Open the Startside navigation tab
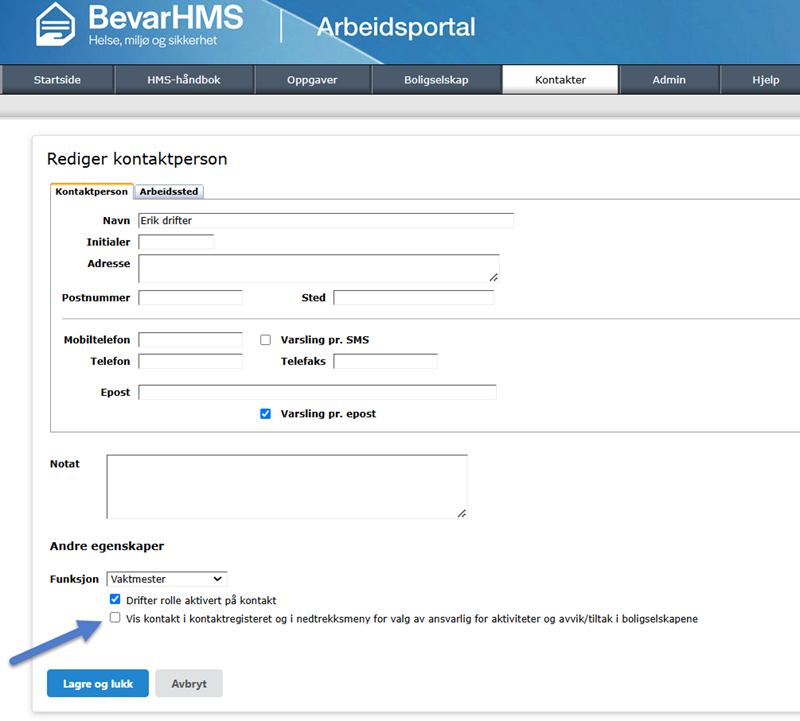Viewport: 800px width, 721px height. coord(58,80)
